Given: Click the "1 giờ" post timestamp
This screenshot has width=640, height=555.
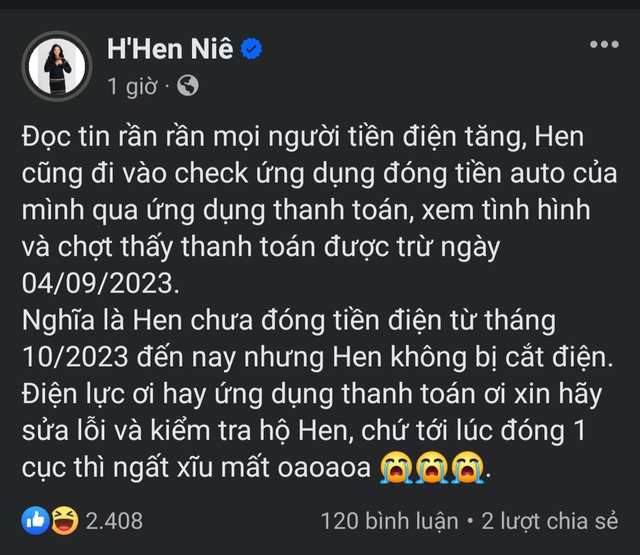Looking at the screenshot, I should 131,86.
